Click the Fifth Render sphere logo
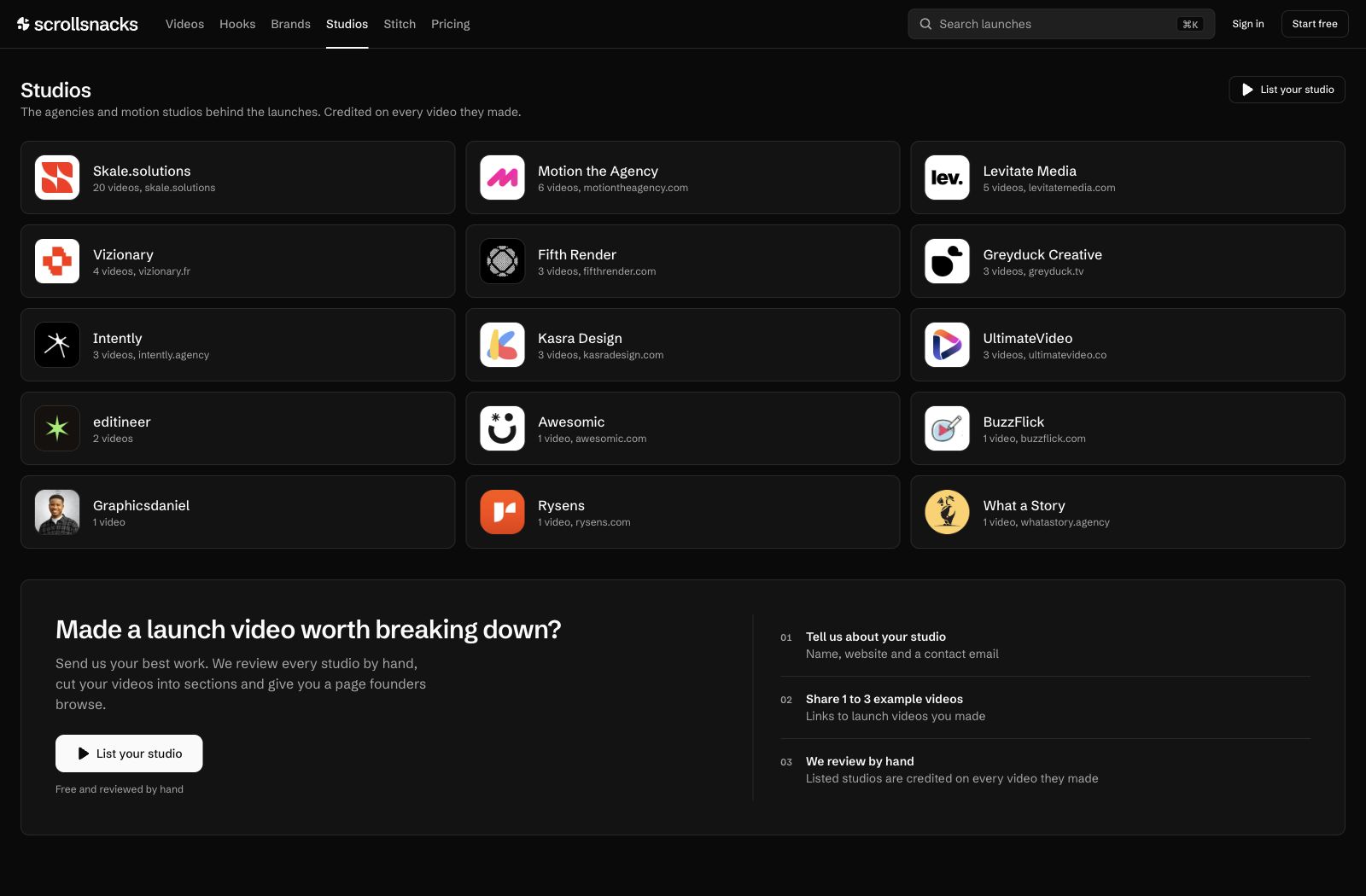 coord(502,261)
